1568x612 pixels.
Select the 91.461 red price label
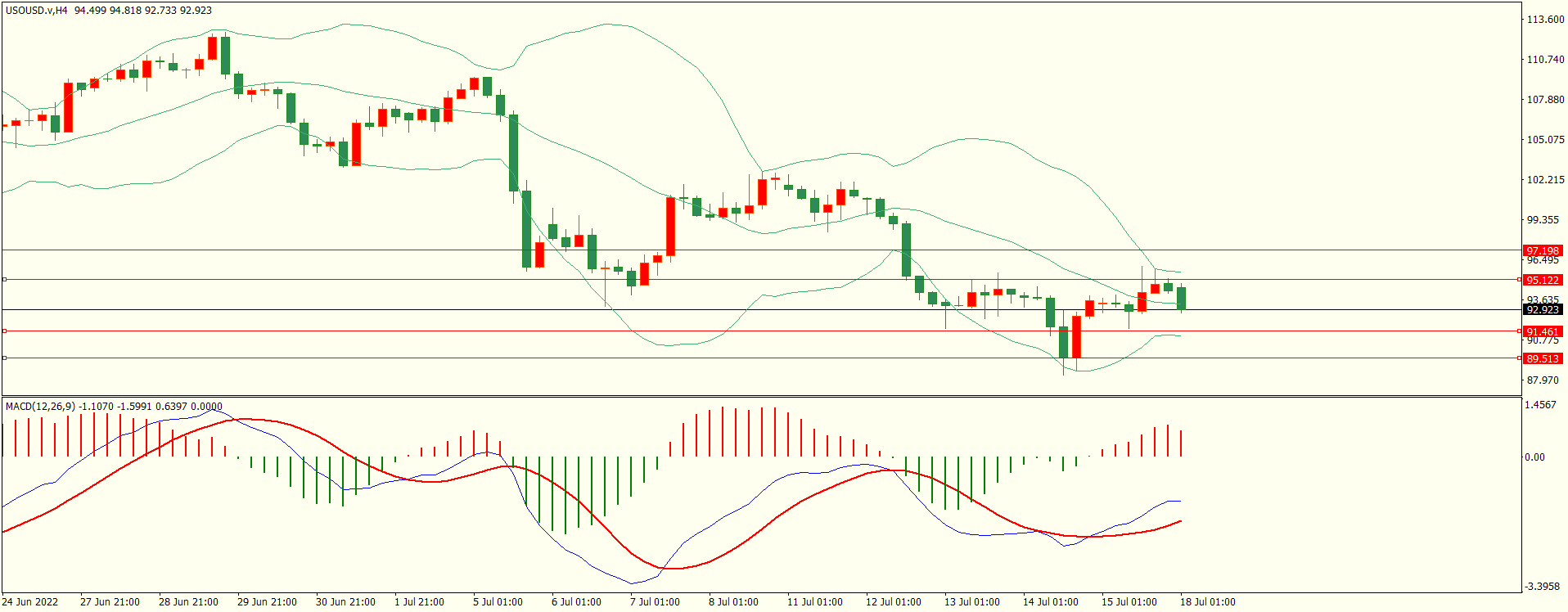[1542, 331]
